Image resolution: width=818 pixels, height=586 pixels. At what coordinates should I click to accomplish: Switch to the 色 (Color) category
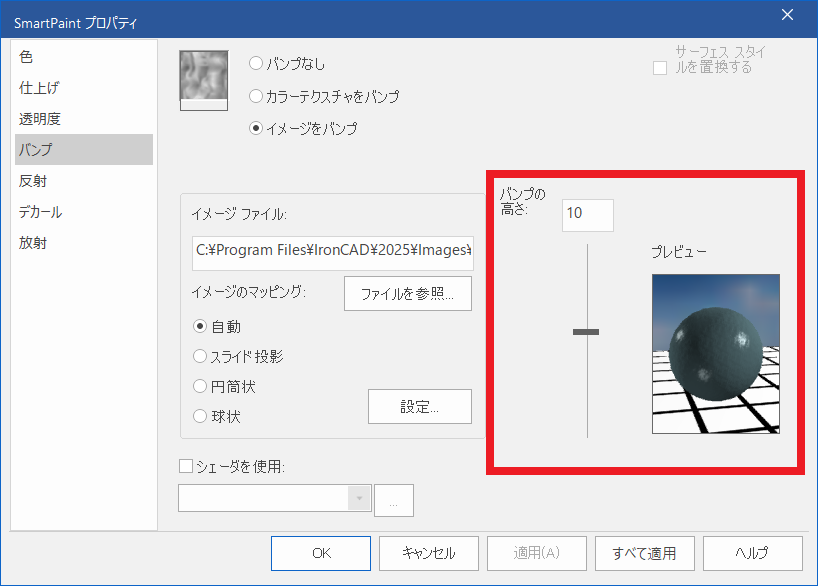(x=25, y=57)
